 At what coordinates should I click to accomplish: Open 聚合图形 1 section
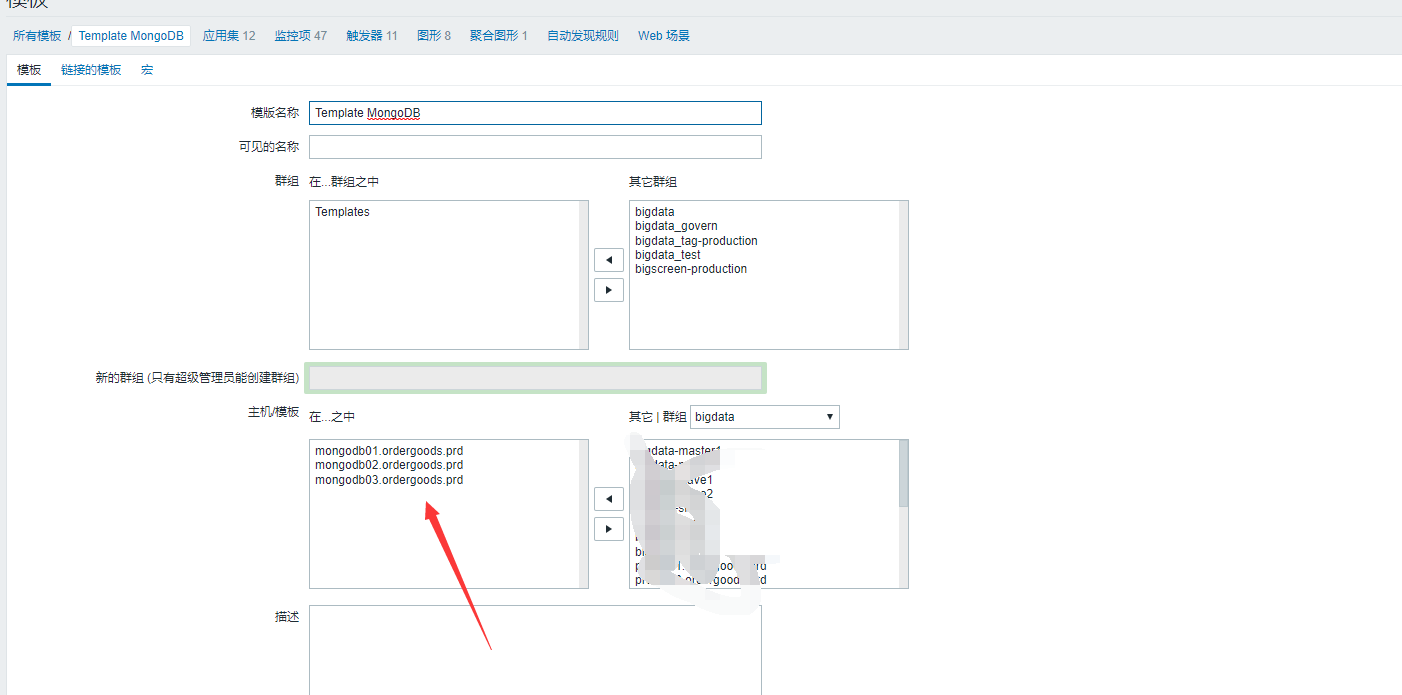coord(499,36)
